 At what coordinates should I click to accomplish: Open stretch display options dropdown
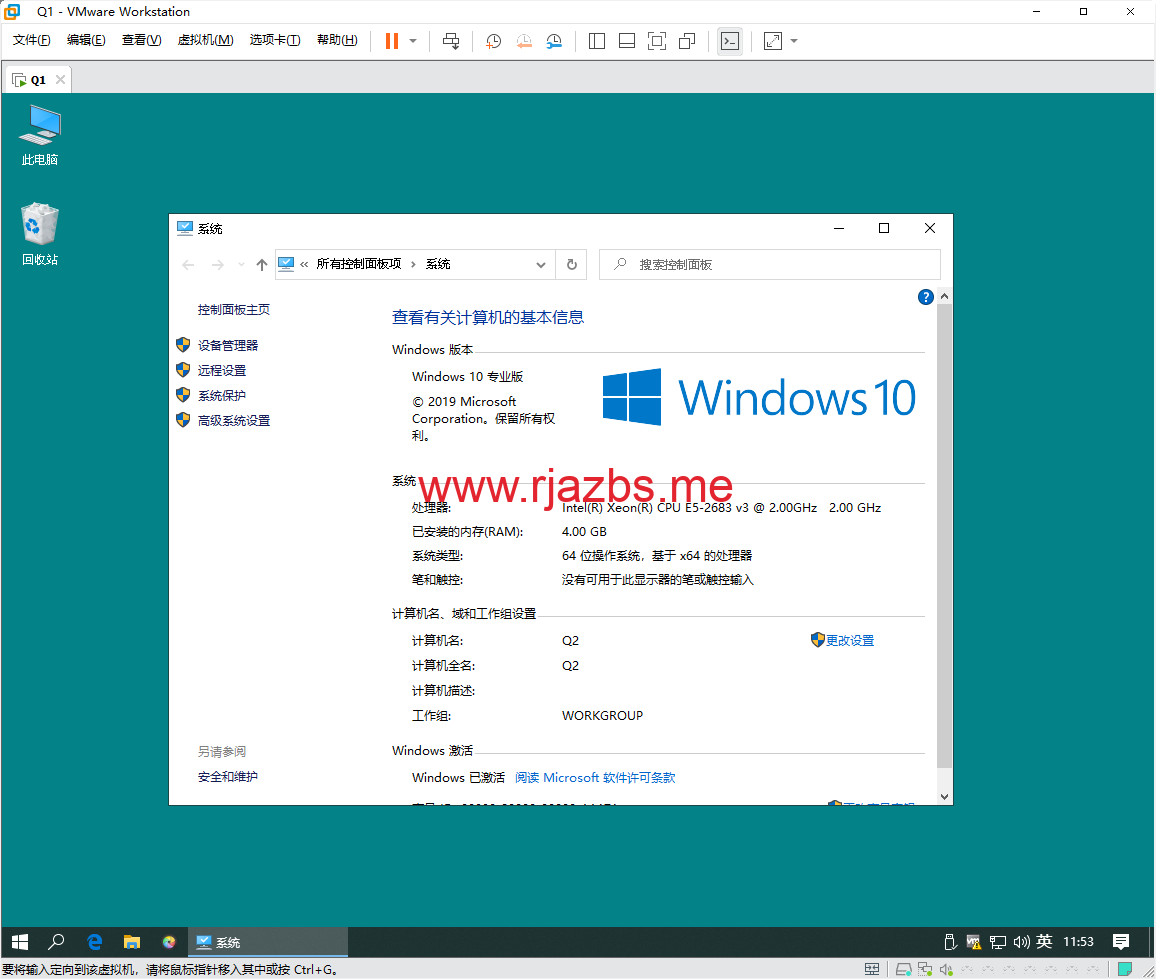click(x=794, y=41)
